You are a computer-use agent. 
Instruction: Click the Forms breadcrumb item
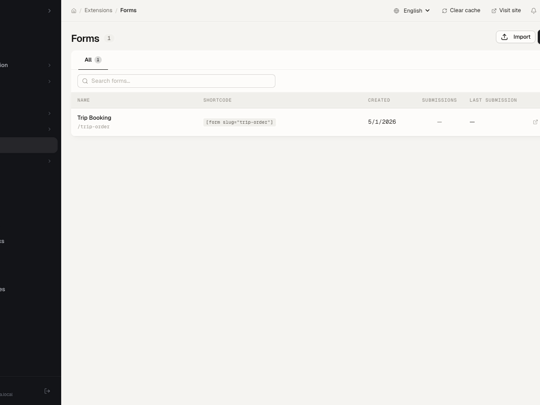point(128,10)
